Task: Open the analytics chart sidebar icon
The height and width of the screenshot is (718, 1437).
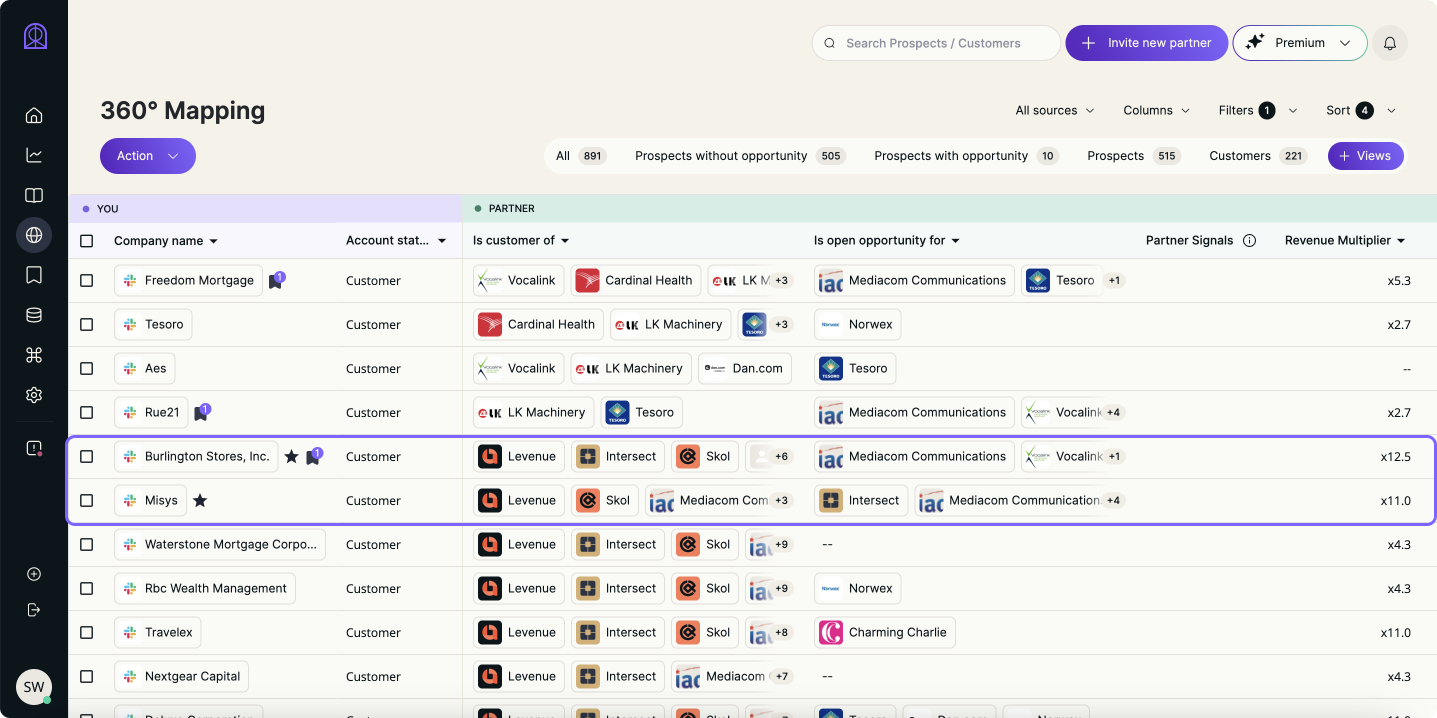Action: pos(34,155)
